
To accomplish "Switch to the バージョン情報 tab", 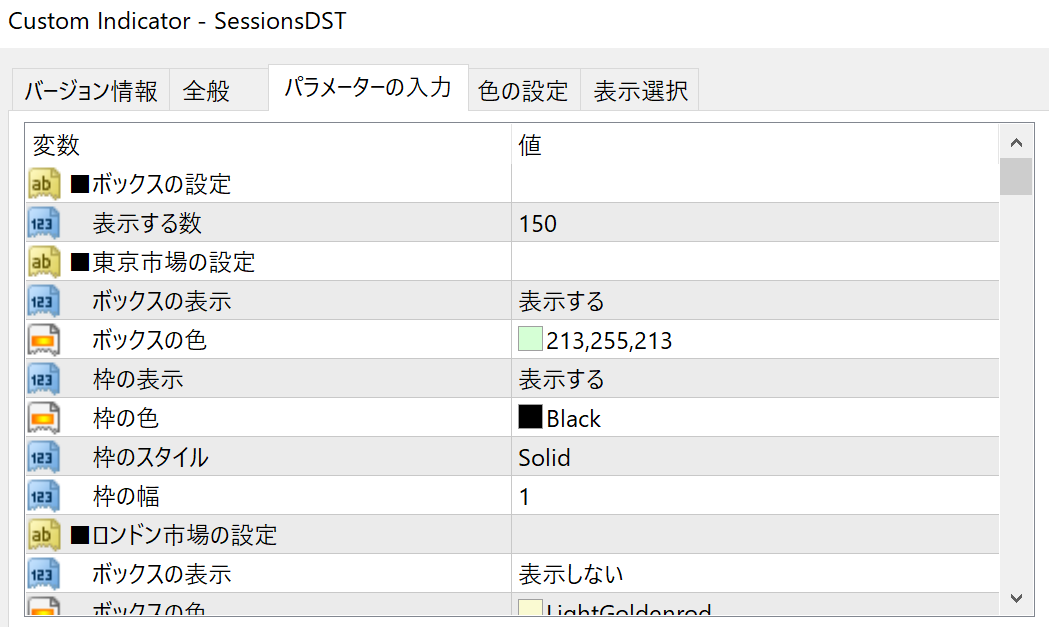I will 91,90.
